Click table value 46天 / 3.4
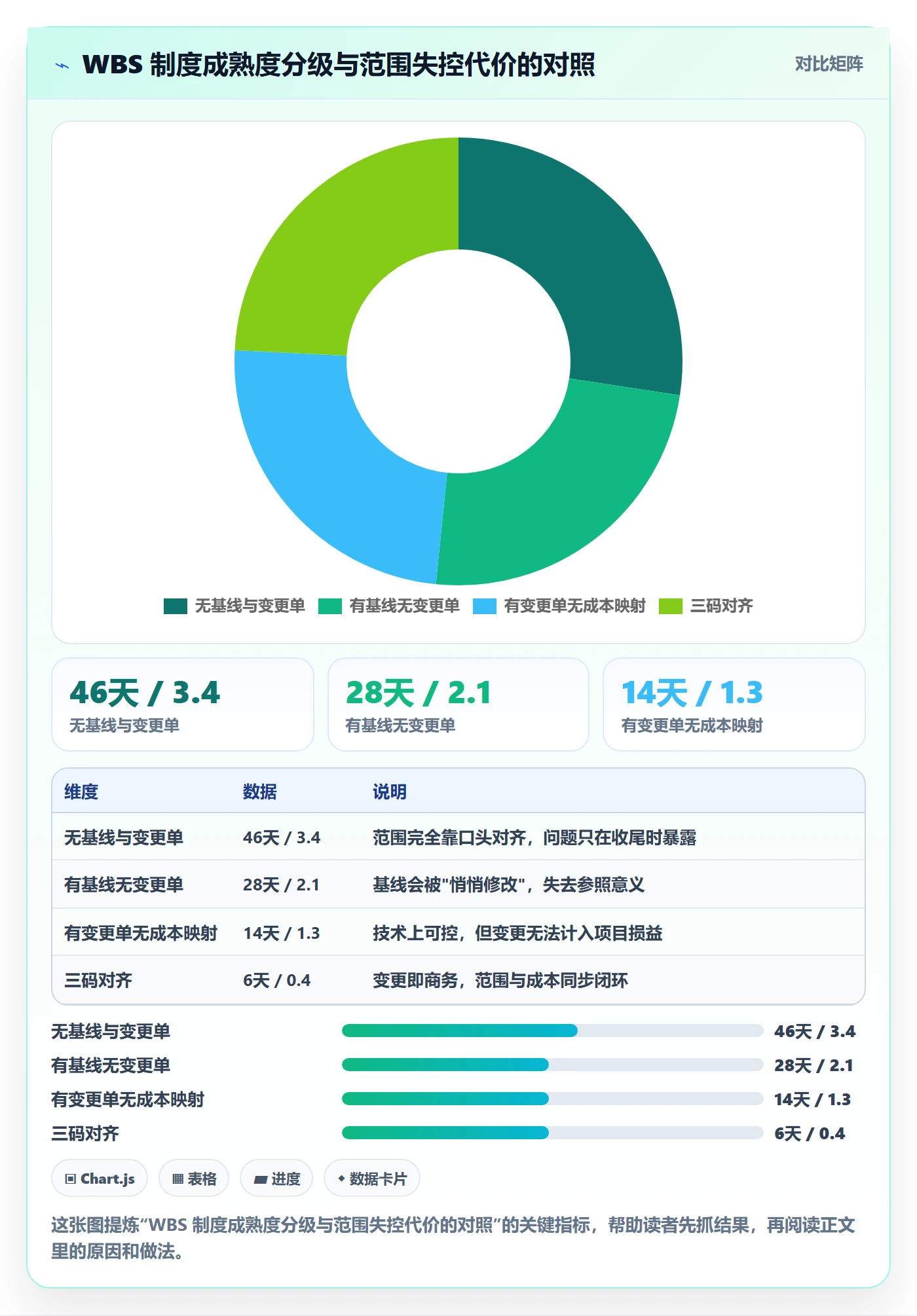The width and height of the screenshot is (917, 1316). coord(282,837)
